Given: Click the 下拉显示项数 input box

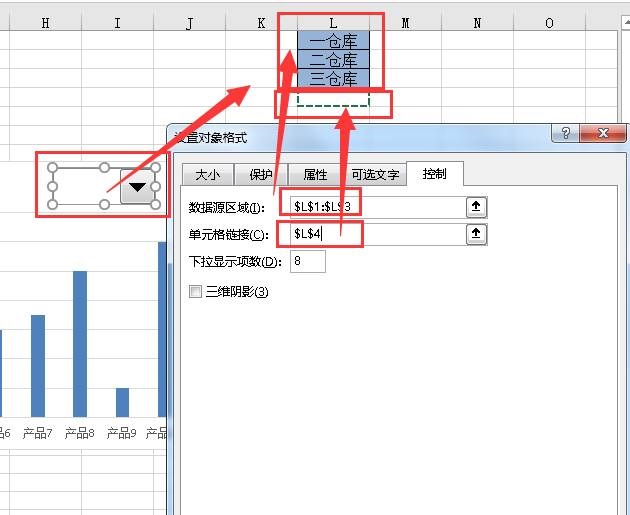Looking at the screenshot, I should (308, 261).
